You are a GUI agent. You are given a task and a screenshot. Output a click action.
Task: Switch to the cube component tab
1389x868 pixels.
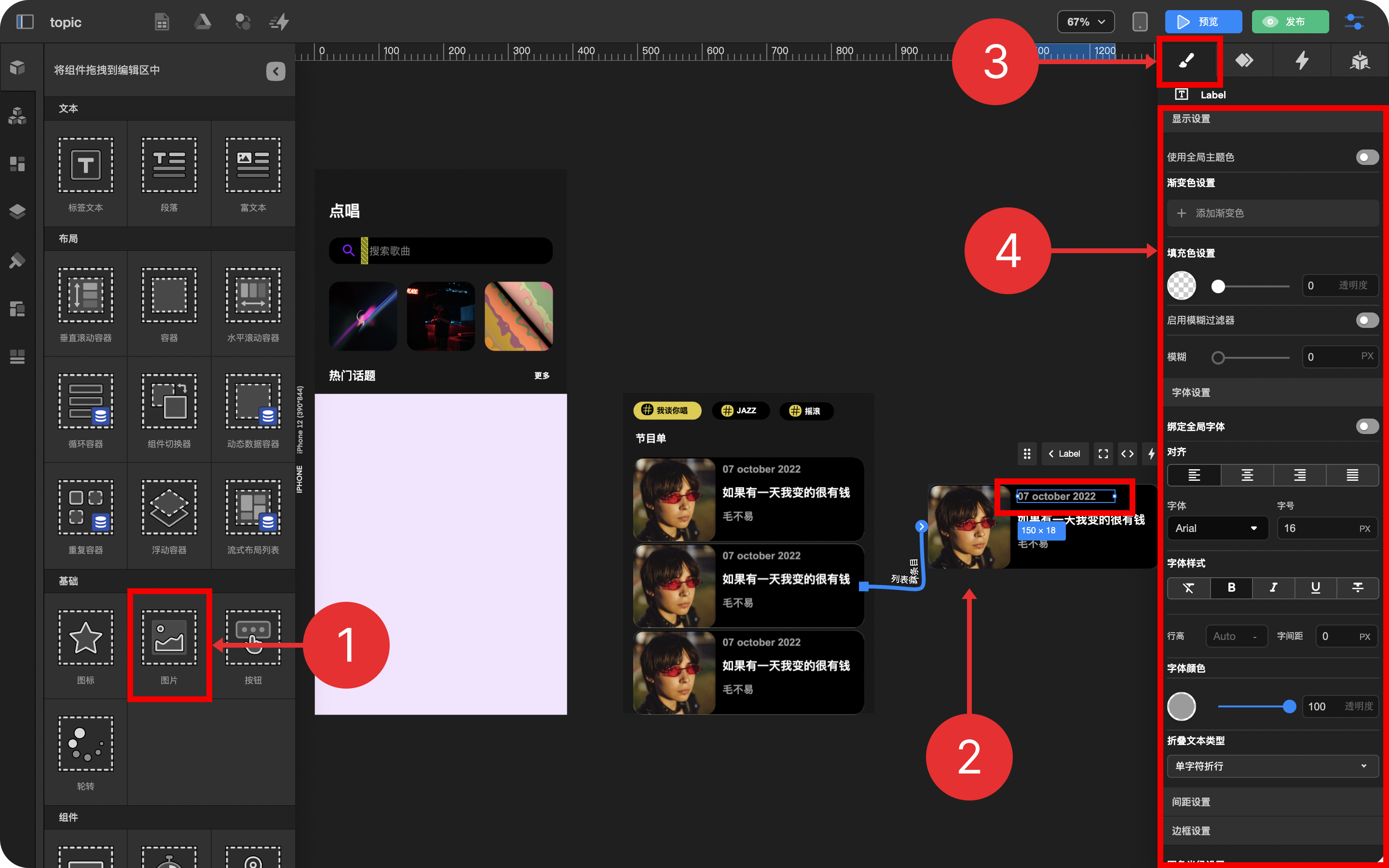(x=1360, y=60)
